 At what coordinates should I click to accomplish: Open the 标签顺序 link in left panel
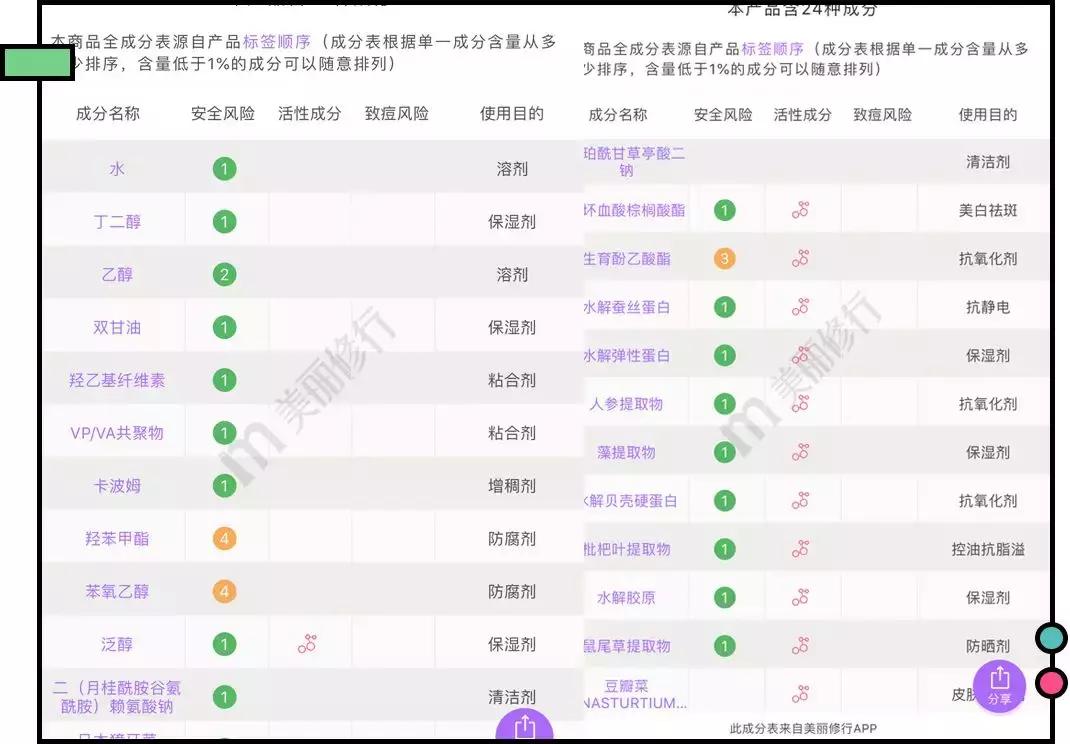tap(278, 42)
